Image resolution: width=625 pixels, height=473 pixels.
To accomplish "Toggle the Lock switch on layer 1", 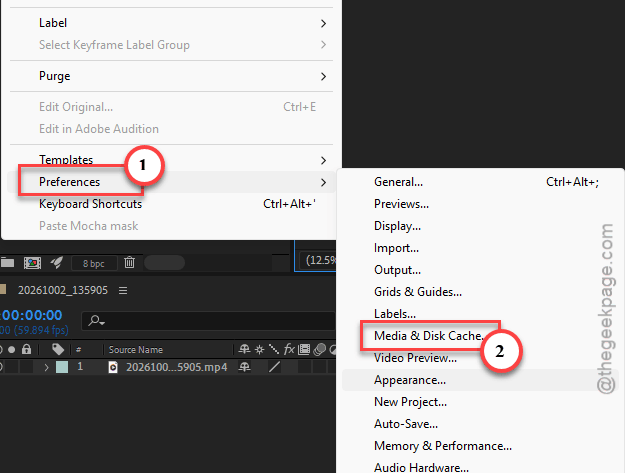I will (x=26, y=367).
